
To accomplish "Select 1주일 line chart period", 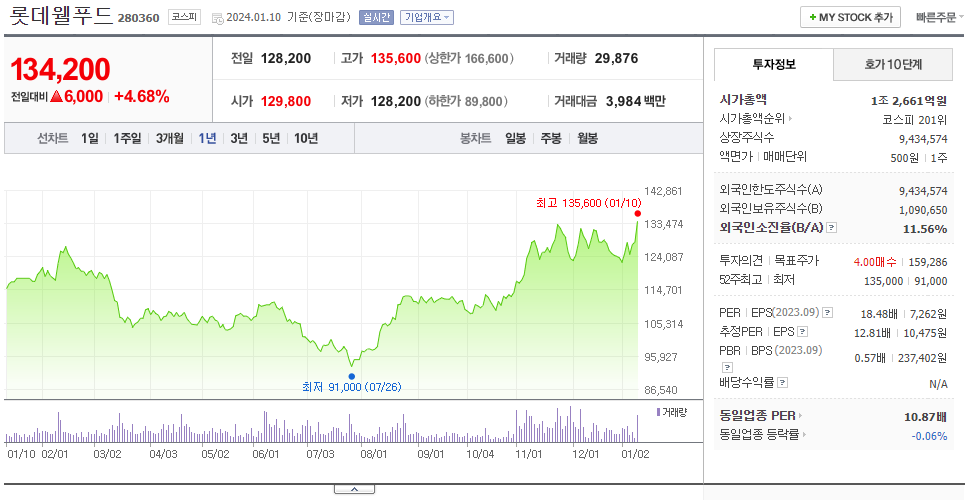I will [x=127, y=138].
